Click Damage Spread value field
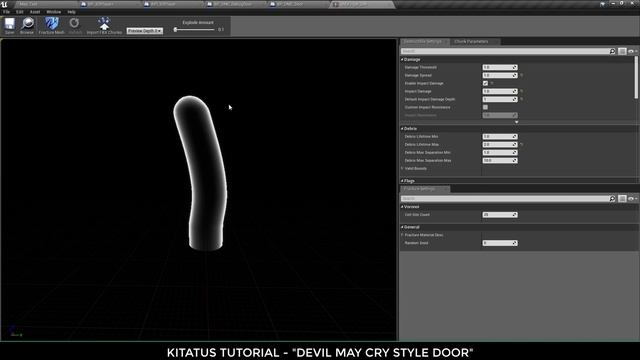The width and height of the screenshot is (640, 360). pyautogui.click(x=500, y=76)
